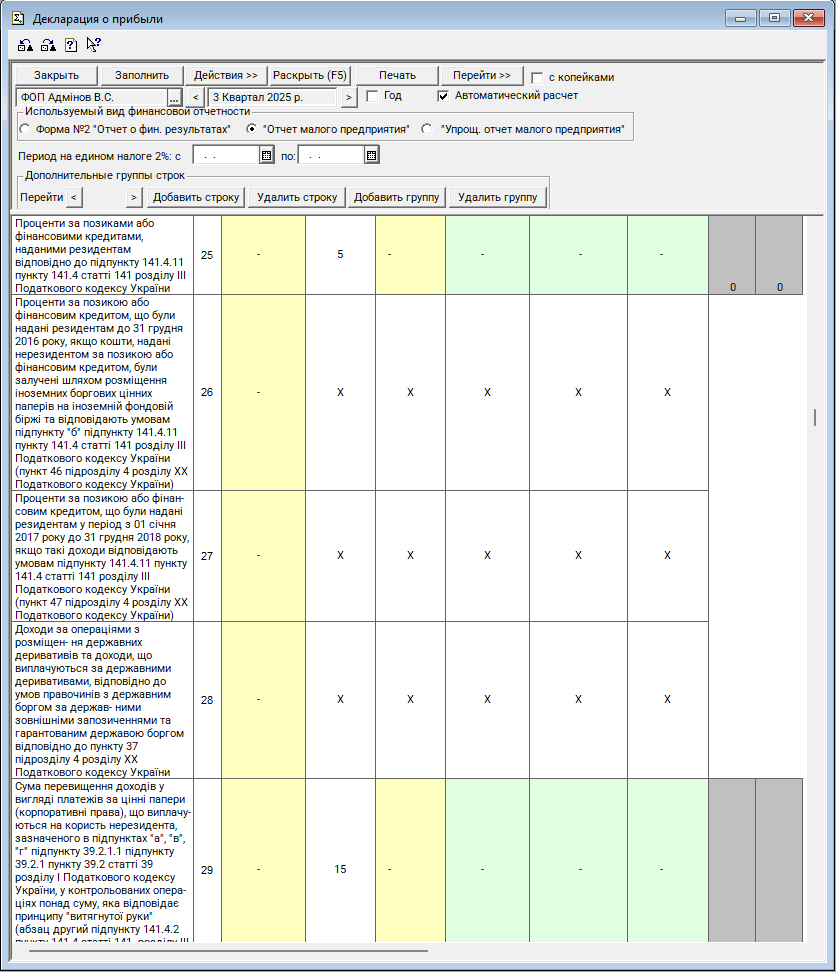Image resolution: width=836 pixels, height=972 pixels.
Task: Open calendar picker for period start date
Action: coord(266,155)
